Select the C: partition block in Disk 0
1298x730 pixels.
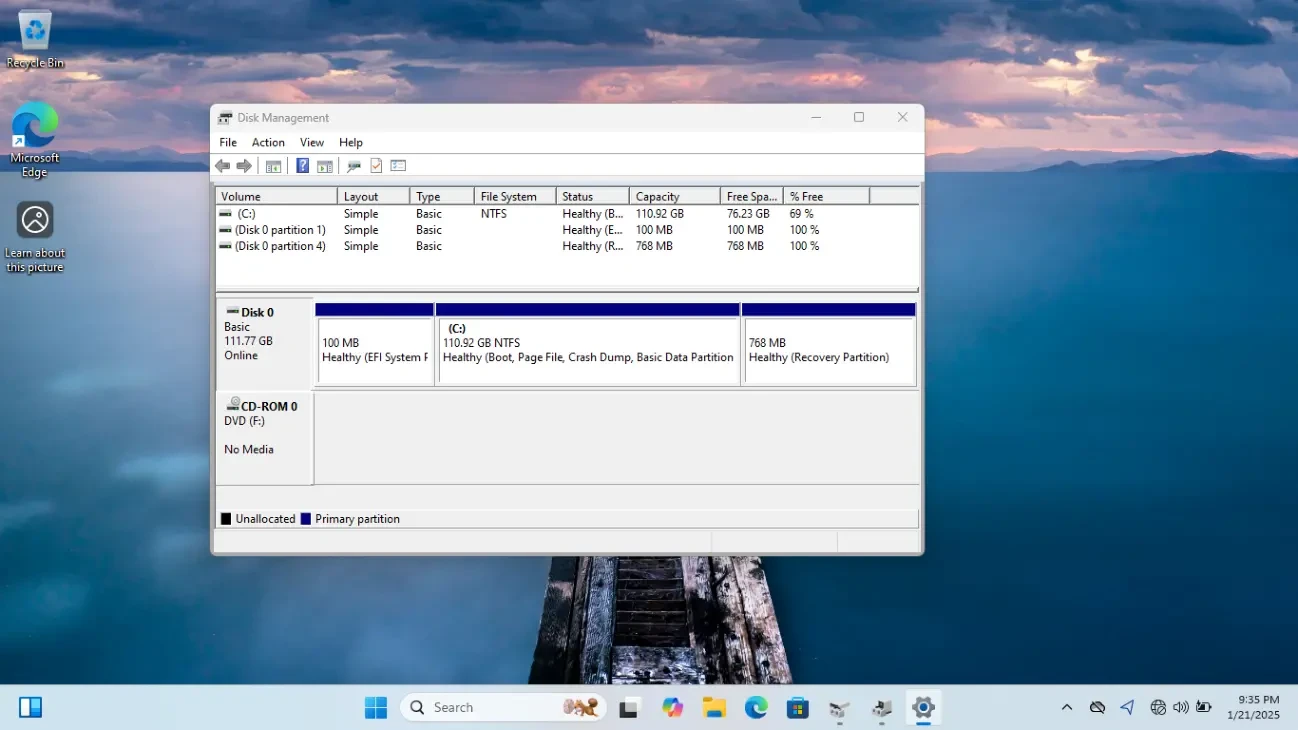point(588,345)
